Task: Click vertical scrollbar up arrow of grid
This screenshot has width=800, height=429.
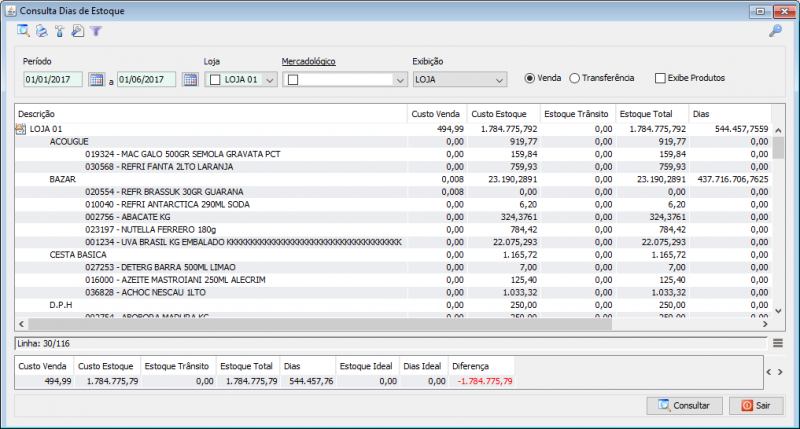Action: point(778,131)
